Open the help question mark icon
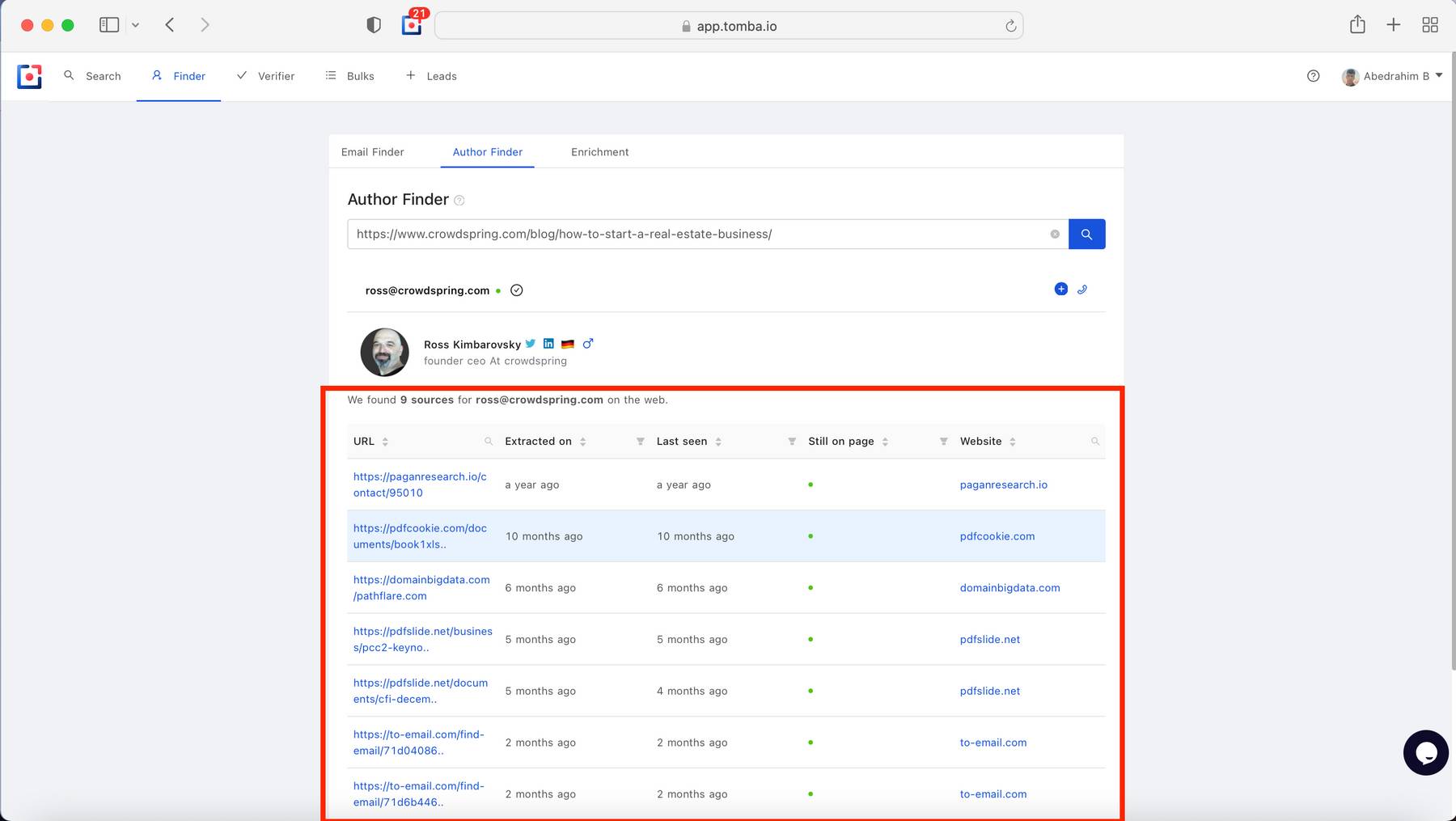Screen dimensions: 1456x821 1313,76
